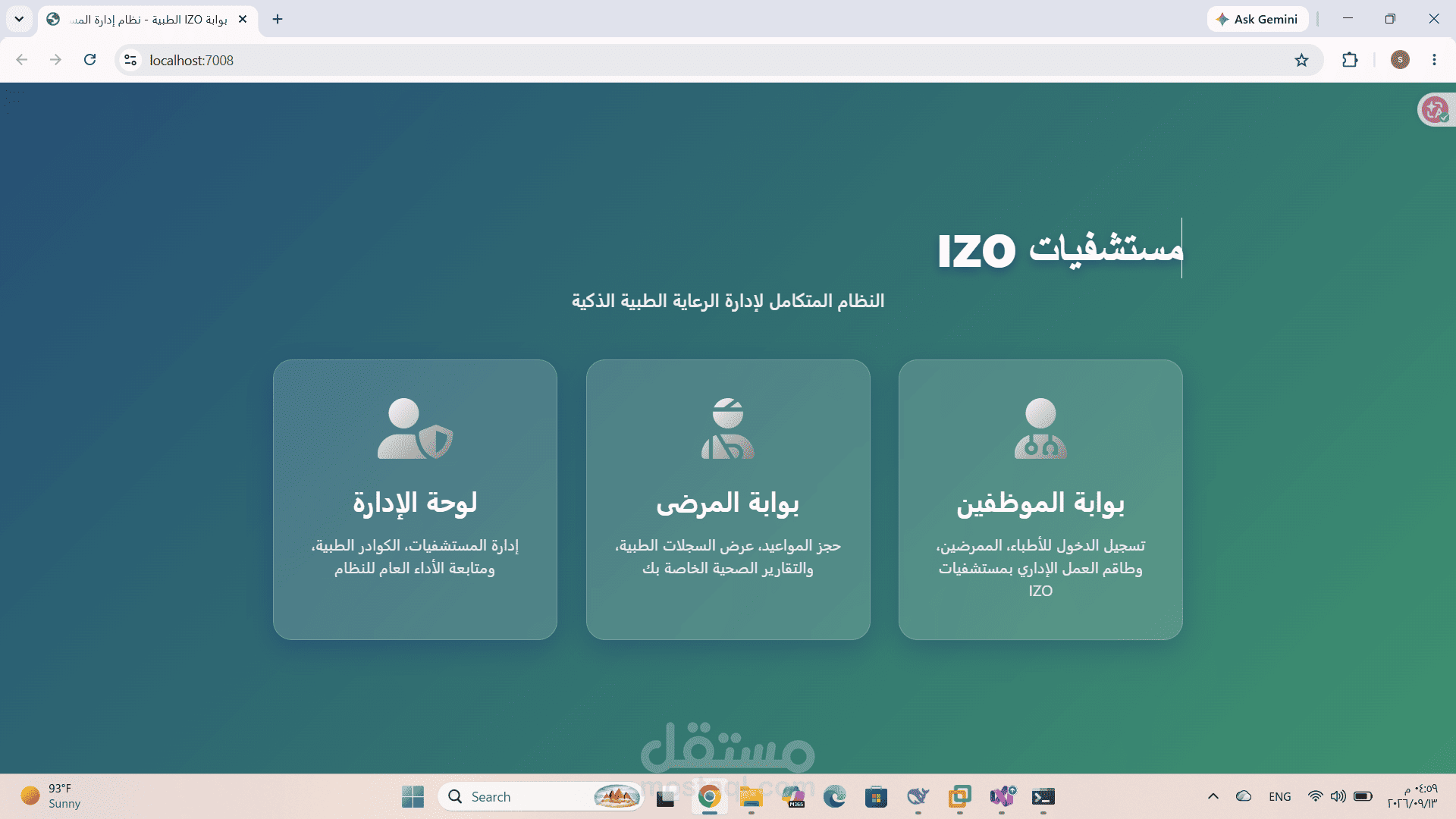Click the staff portal description text
This screenshot has height=819, width=1456.
[1040, 568]
